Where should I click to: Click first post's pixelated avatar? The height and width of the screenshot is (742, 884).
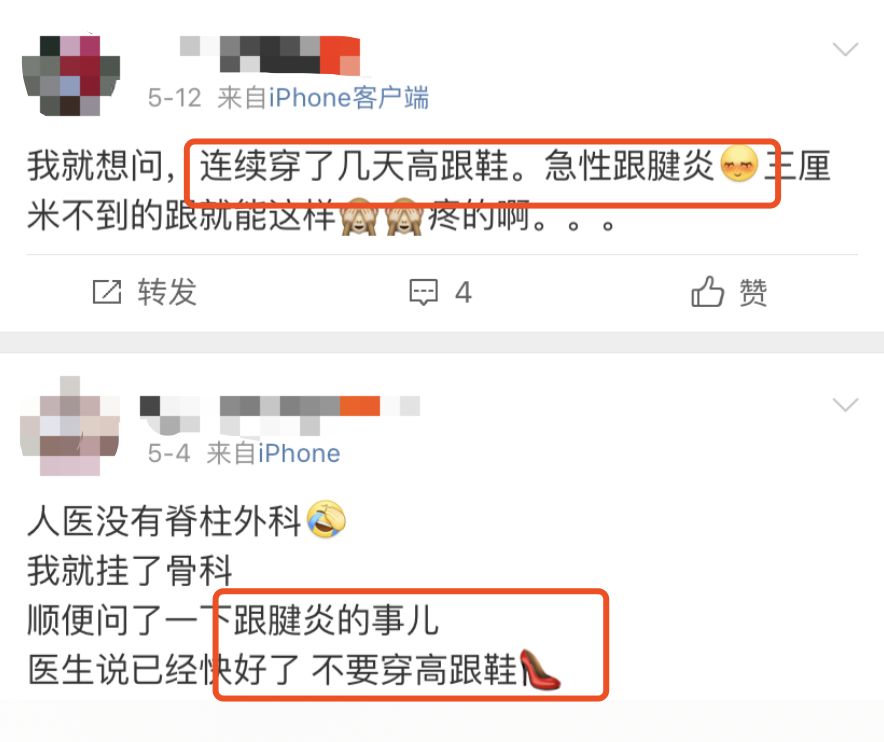70,76
